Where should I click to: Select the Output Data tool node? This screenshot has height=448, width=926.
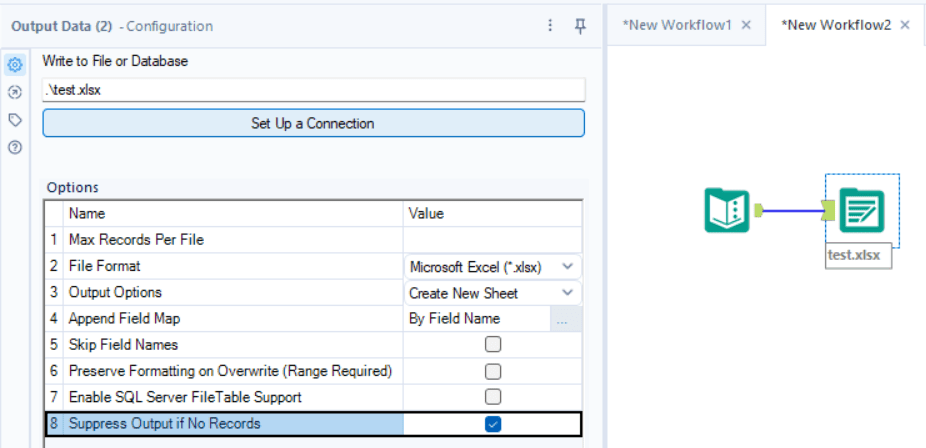(861, 210)
